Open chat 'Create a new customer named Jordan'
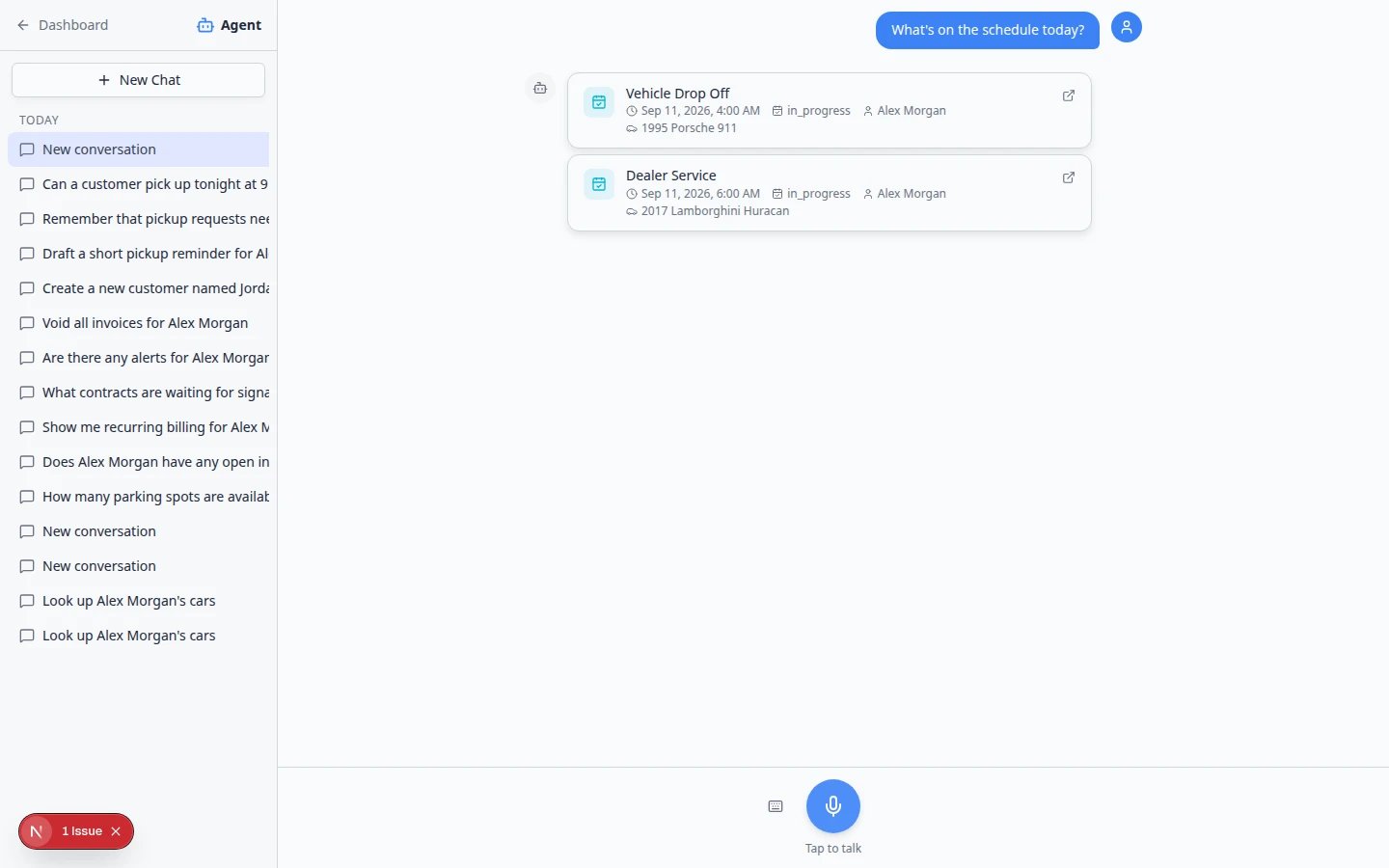The height and width of the screenshot is (868, 1389). point(138,288)
